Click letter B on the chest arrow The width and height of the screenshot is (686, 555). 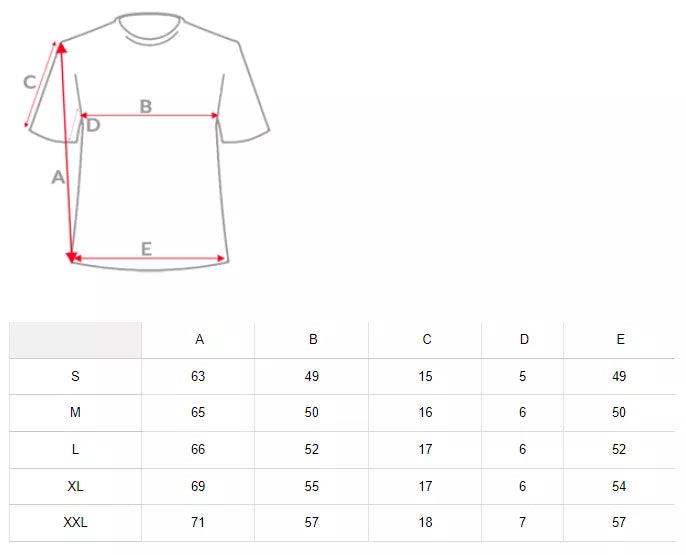point(146,106)
